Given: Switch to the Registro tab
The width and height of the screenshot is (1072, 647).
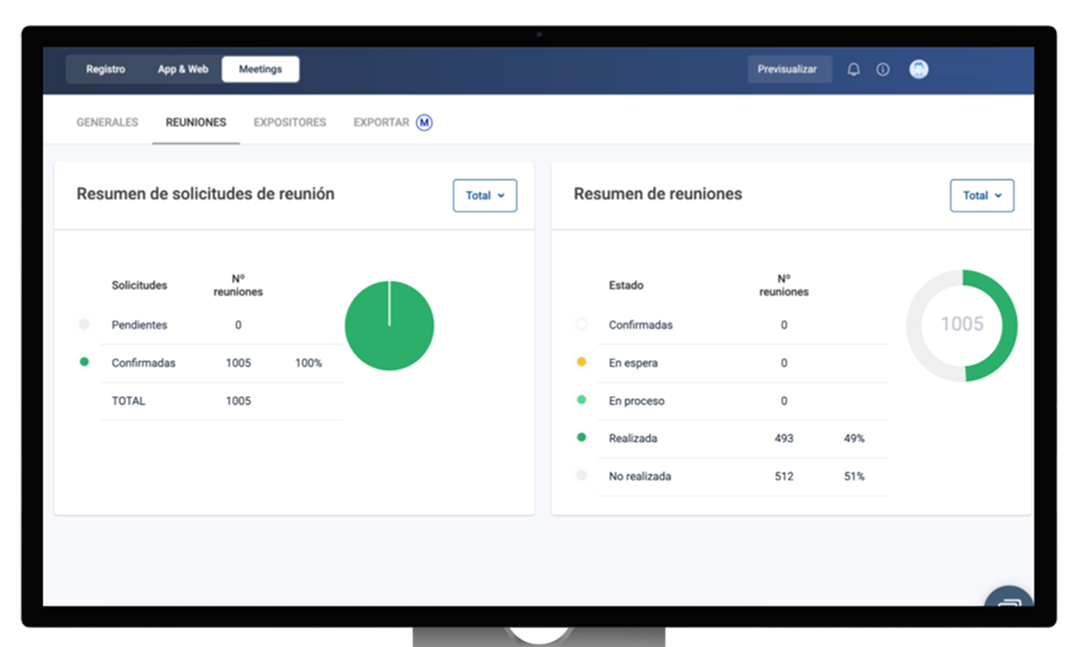Looking at the screenshot, I should [105, 69].
